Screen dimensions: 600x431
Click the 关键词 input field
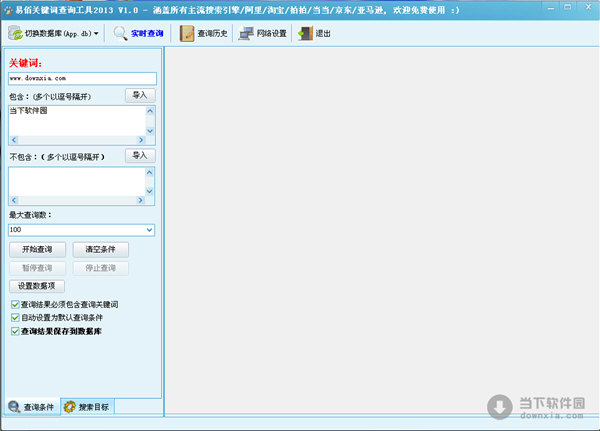click(82, 78)
